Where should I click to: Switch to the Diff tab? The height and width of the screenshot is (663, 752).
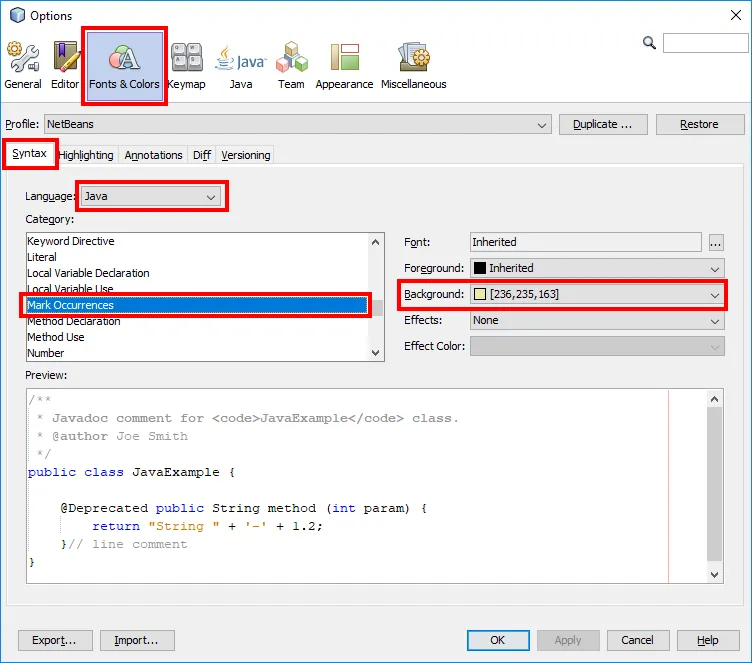(x=202, y=155)
